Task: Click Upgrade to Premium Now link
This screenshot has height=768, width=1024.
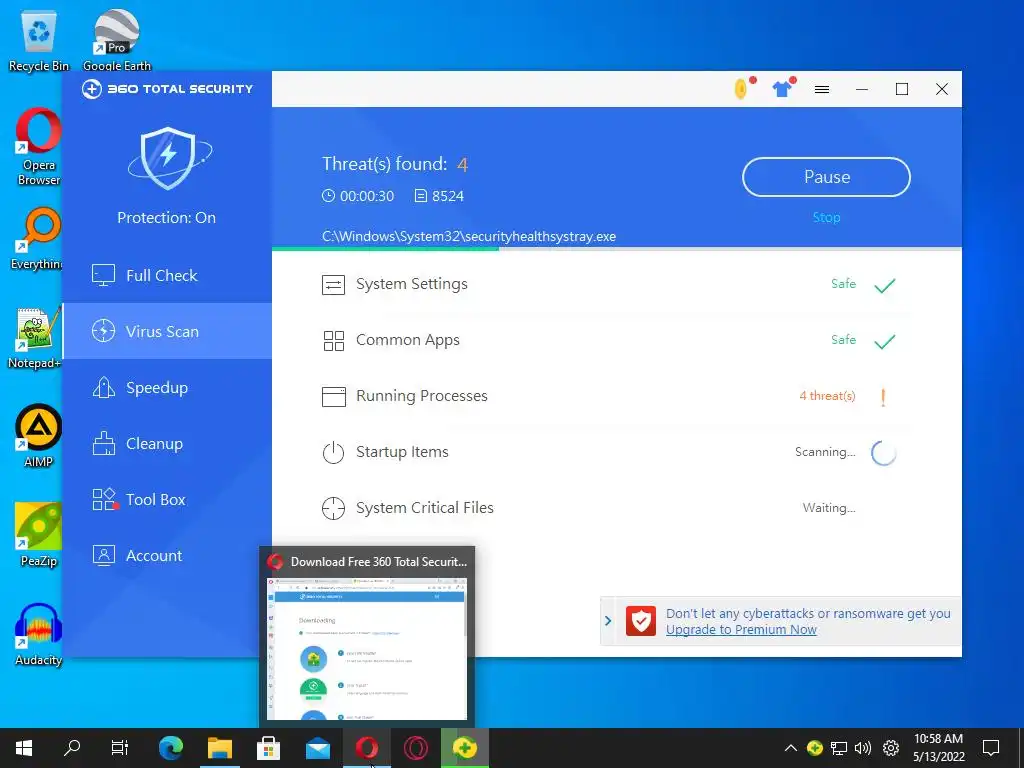Action: (741, 630)
